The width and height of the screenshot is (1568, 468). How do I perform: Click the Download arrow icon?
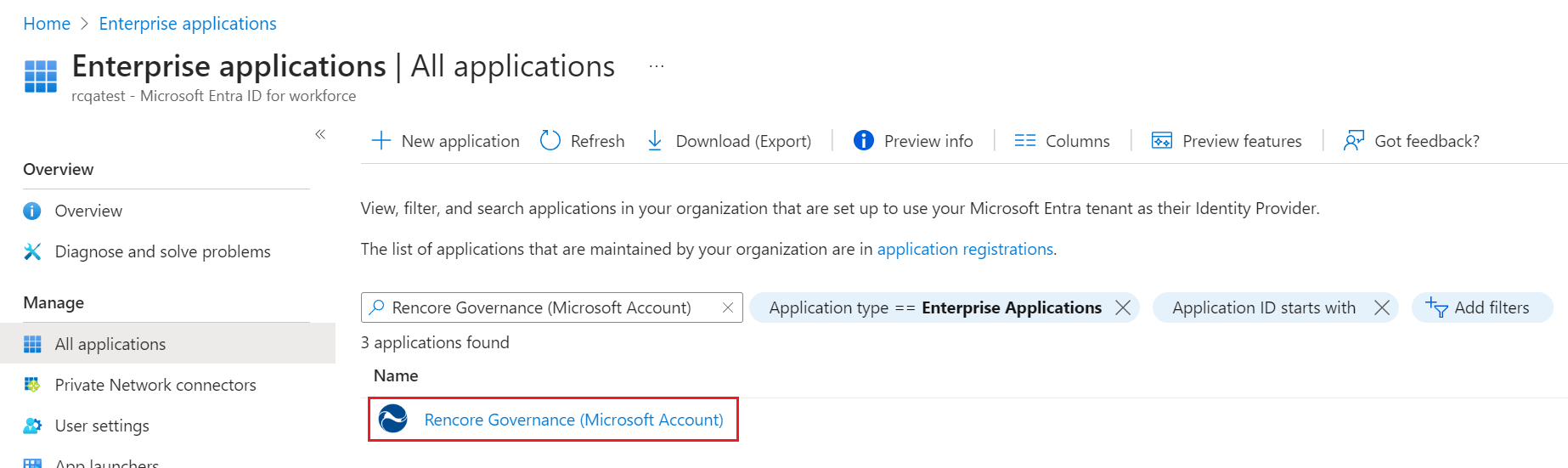click(655, 140)
